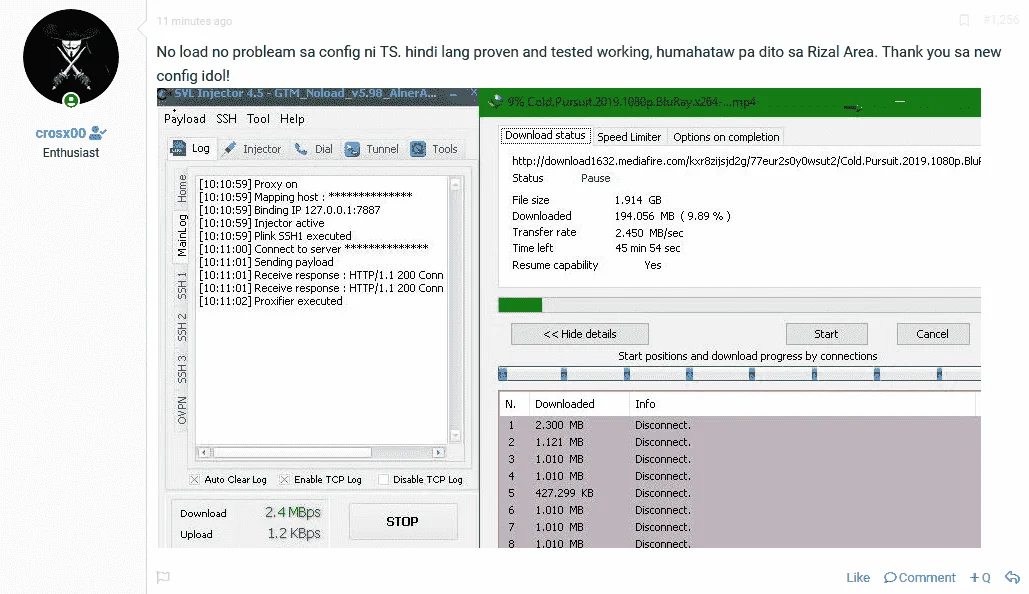
Task: Open the crosx00 profile link
Action: coord(60,133)
